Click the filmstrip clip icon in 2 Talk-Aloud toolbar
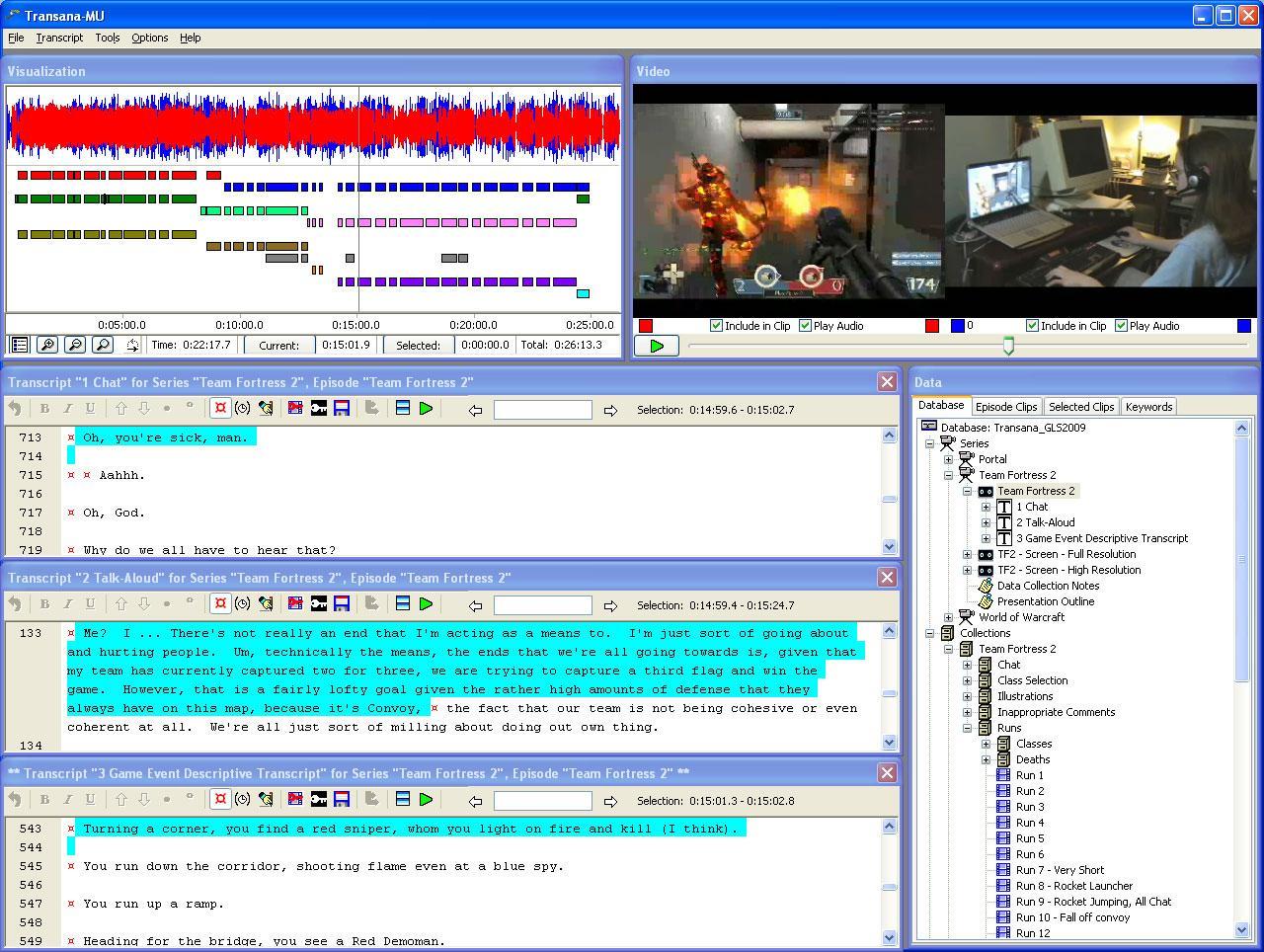The height and width of the screenshot is (952, 1264). (x=295, y=603)
